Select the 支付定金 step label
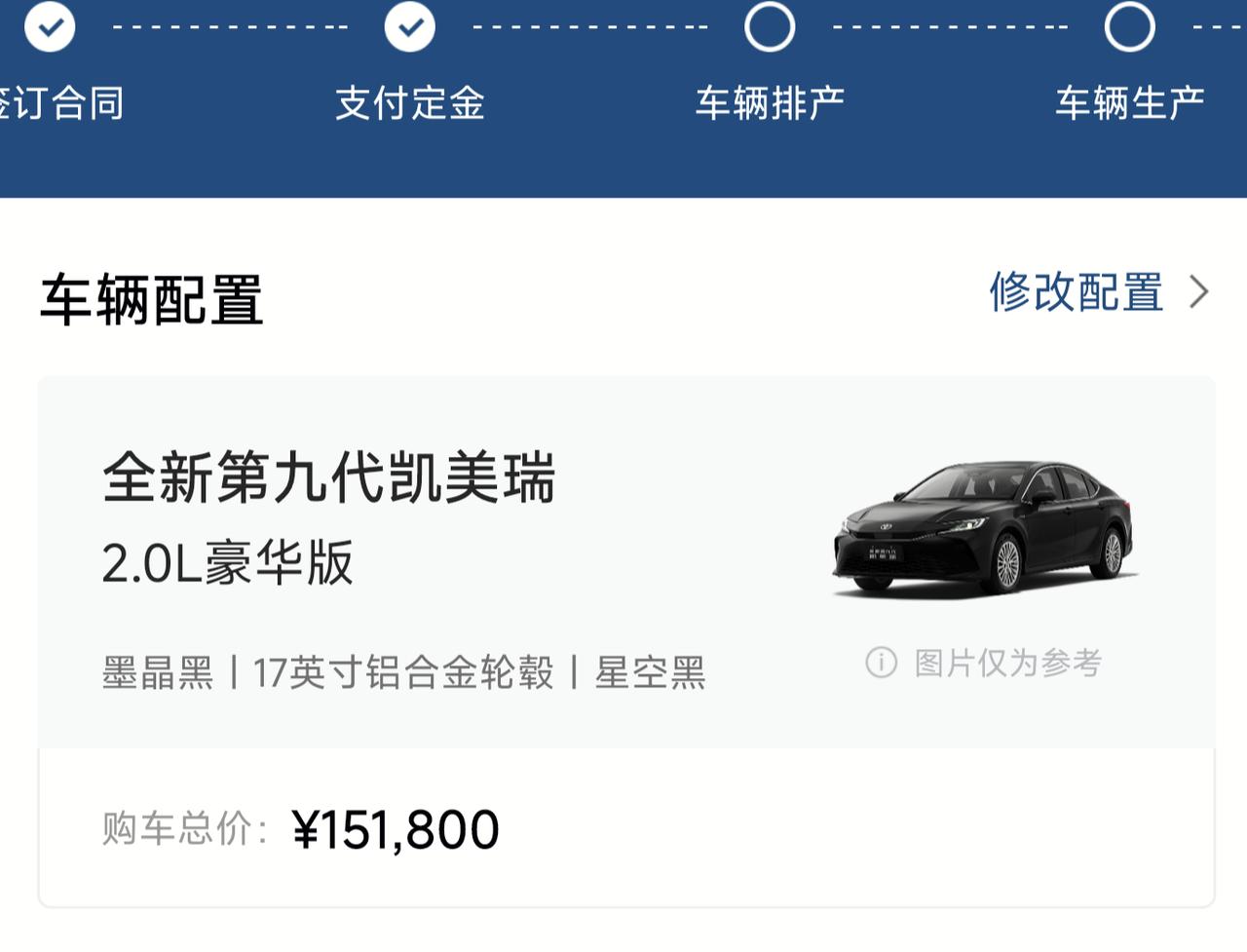 (x=410, y=102)
